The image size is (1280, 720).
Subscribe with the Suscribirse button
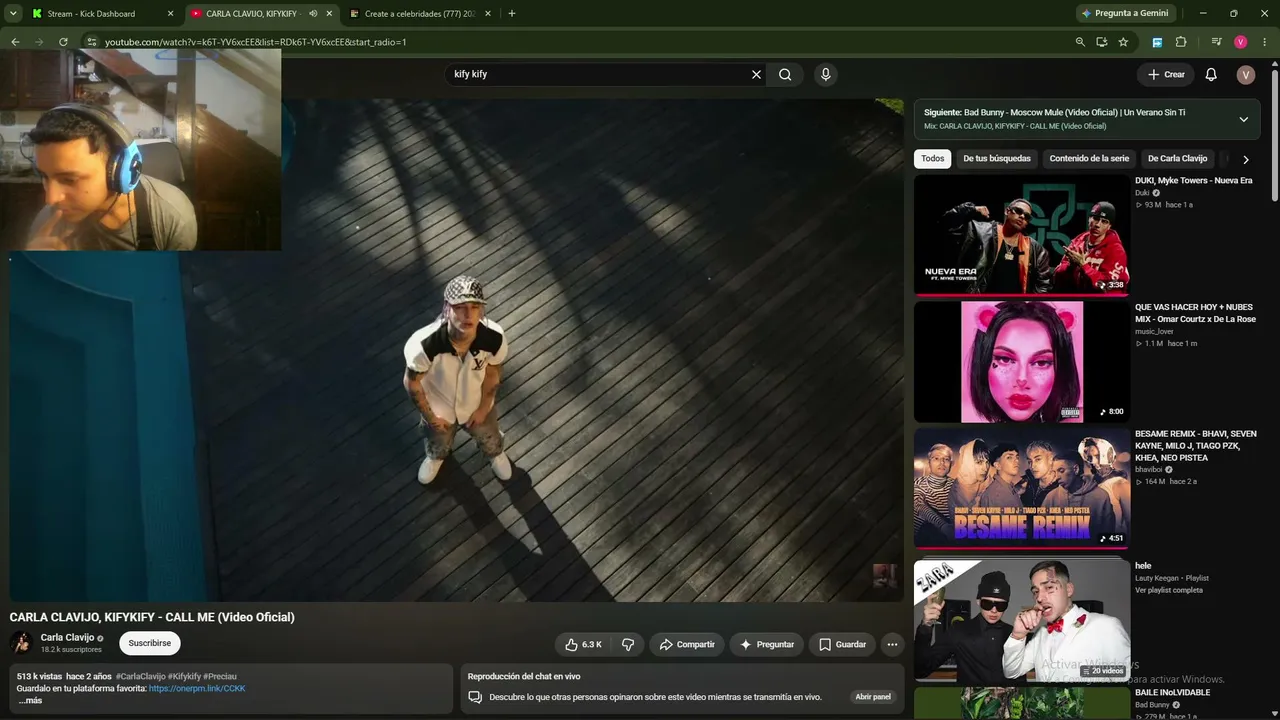[150, 643]
